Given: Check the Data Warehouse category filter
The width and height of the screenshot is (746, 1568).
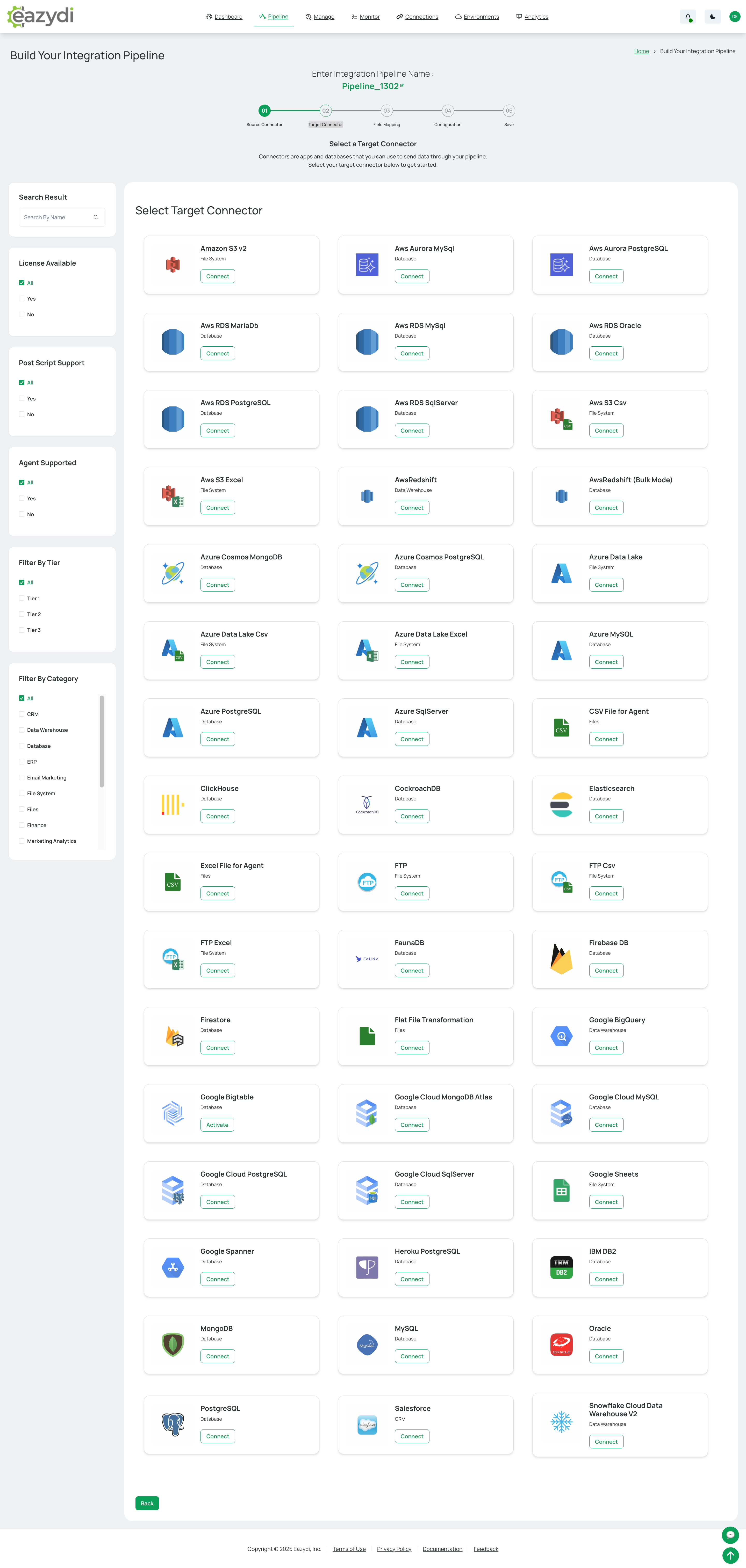Looking at the screenshot, I should point(22,730).
